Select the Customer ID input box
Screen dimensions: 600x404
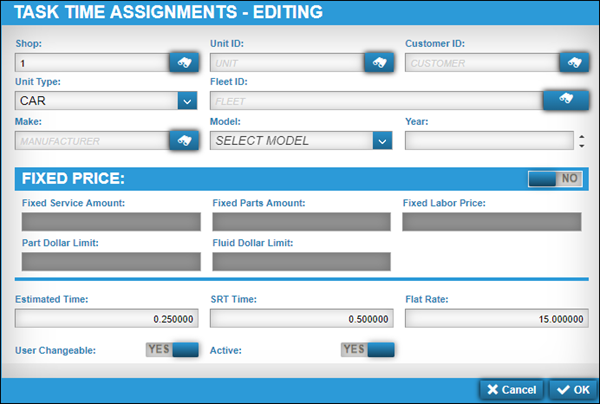(x=482, y=62)
